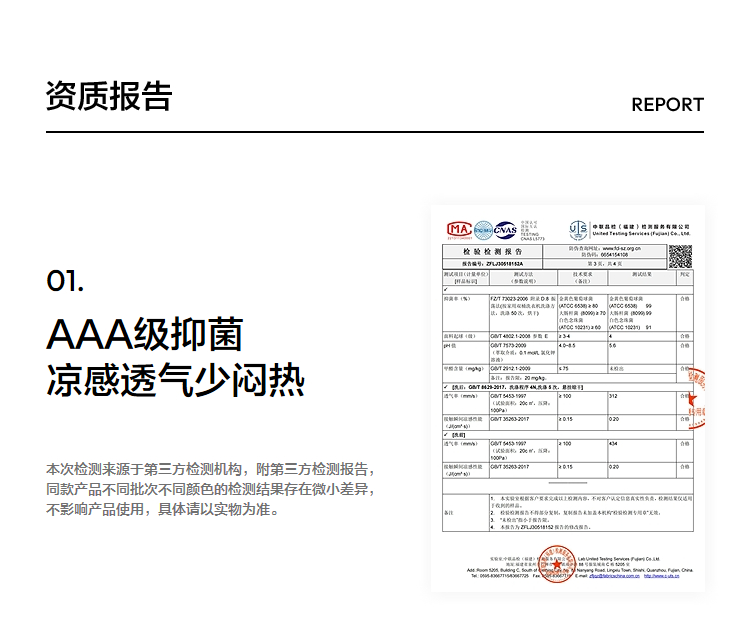Click the AAA级抑菌 headline

point(145,334)
